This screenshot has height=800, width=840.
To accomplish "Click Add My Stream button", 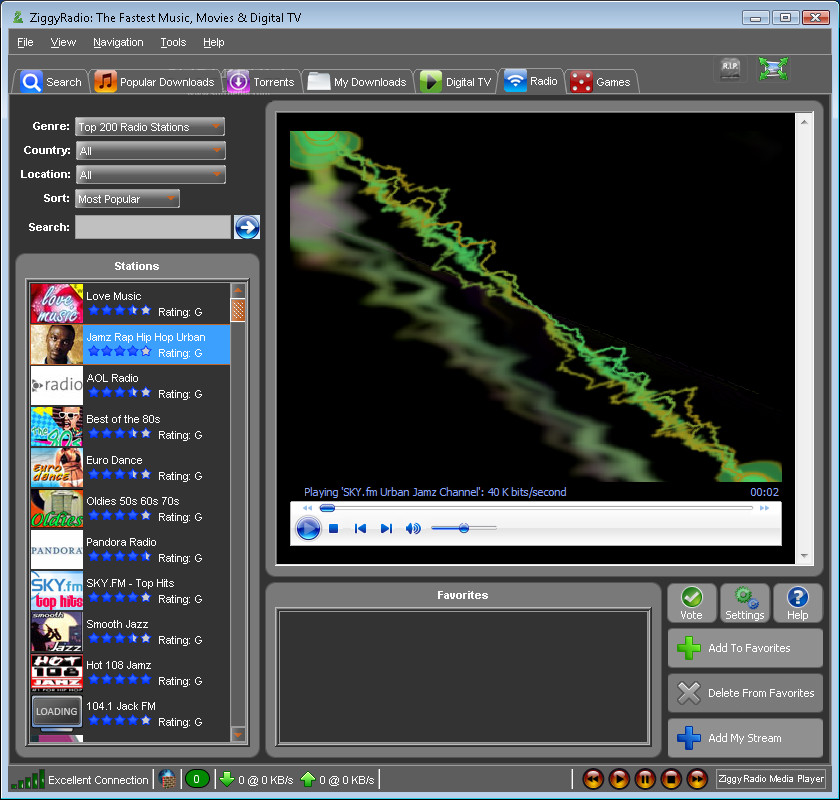I will pyautogui.click(x=745, y=738).
